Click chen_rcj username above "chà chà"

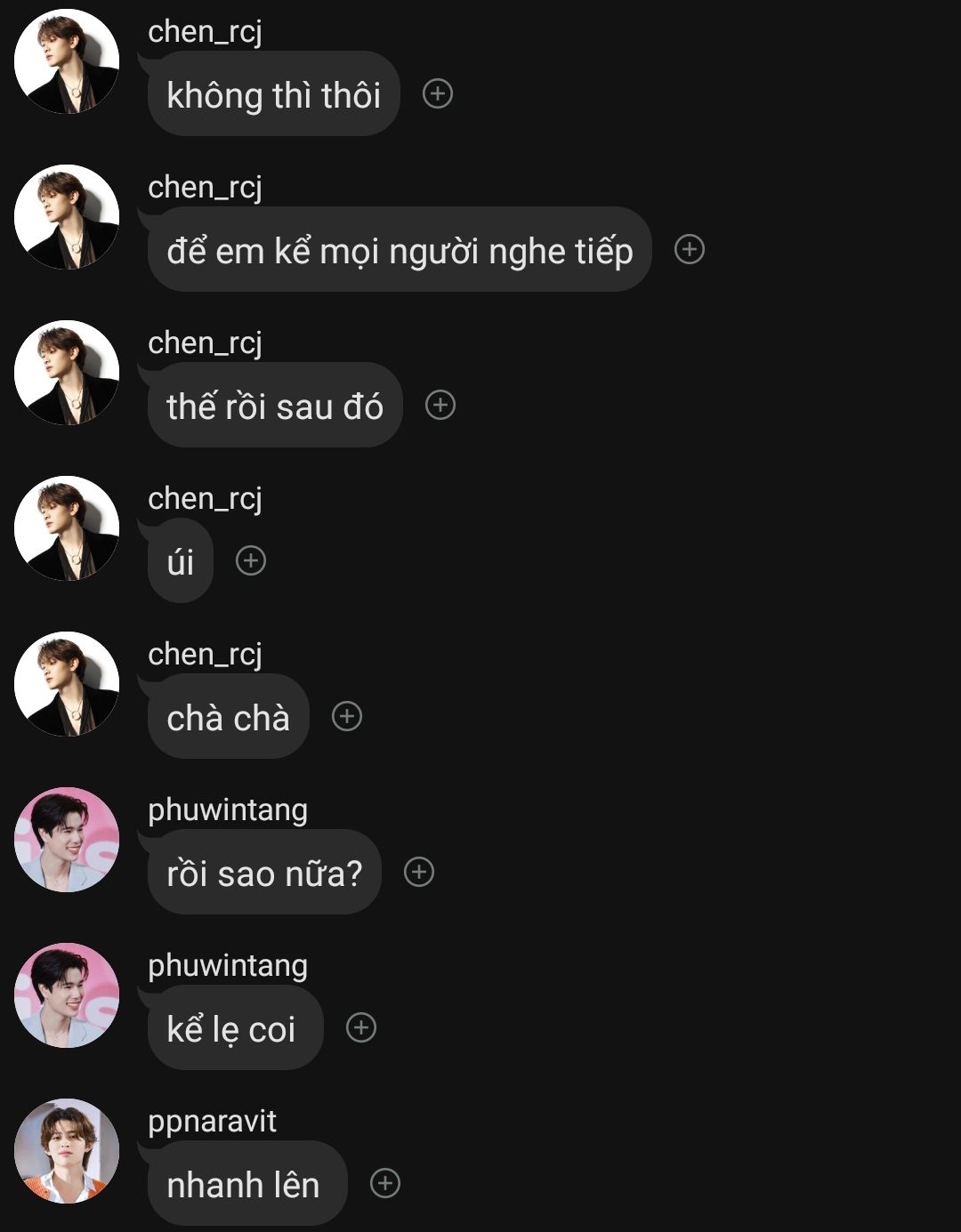click(x=205, y=654)
